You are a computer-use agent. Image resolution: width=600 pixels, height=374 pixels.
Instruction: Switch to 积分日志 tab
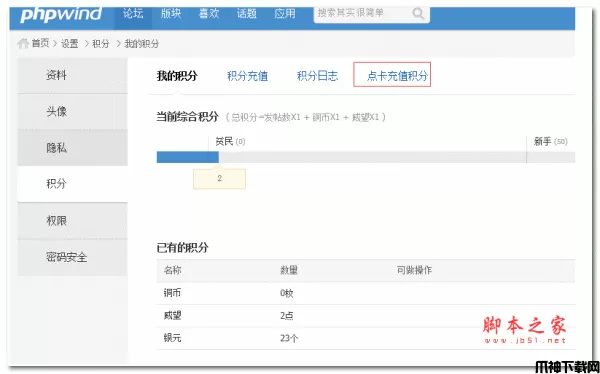318,76
